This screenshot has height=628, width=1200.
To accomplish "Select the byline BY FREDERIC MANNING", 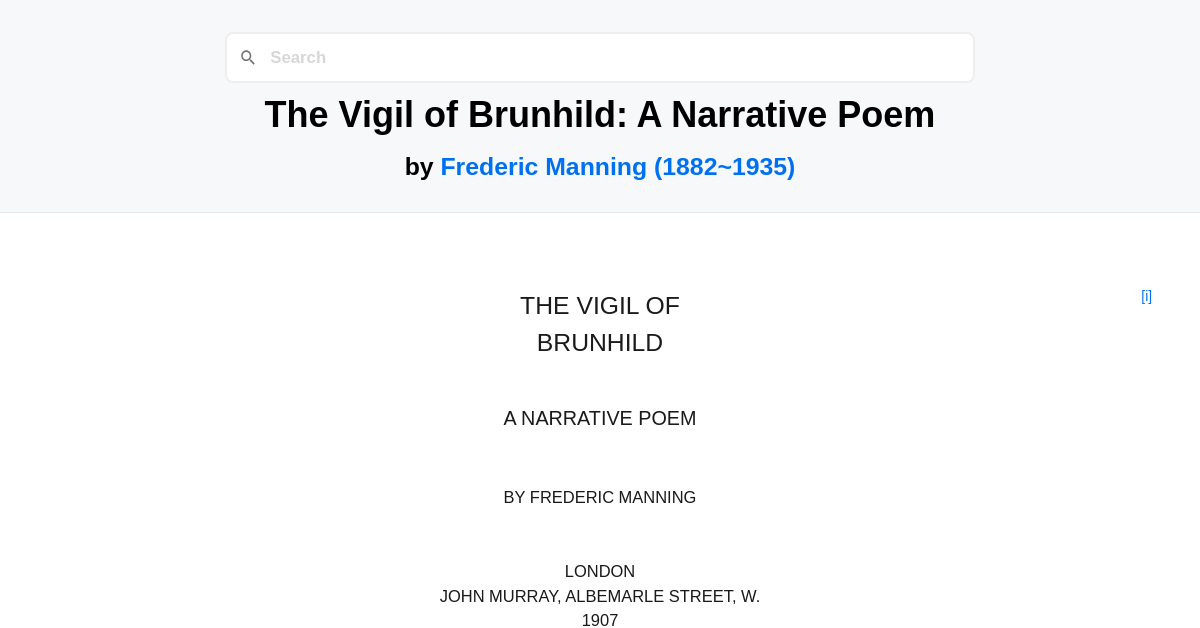I will pos(599,497).
